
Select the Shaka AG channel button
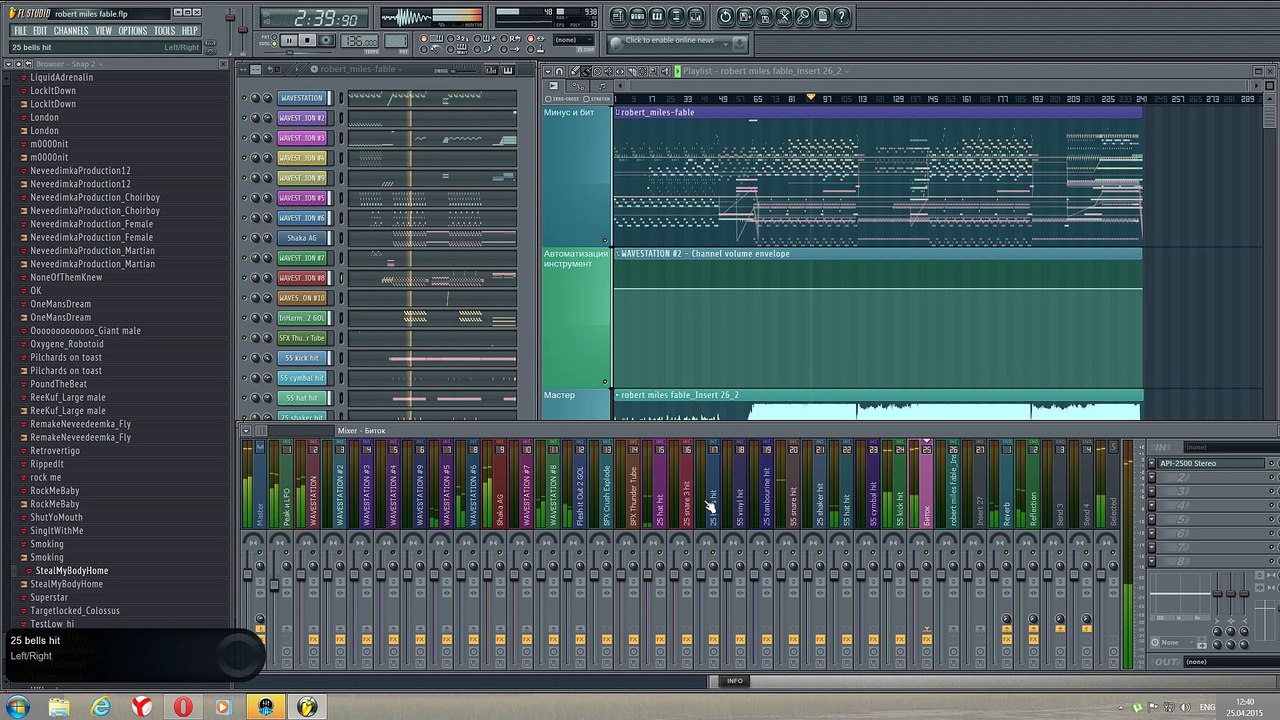click(302, 238)
